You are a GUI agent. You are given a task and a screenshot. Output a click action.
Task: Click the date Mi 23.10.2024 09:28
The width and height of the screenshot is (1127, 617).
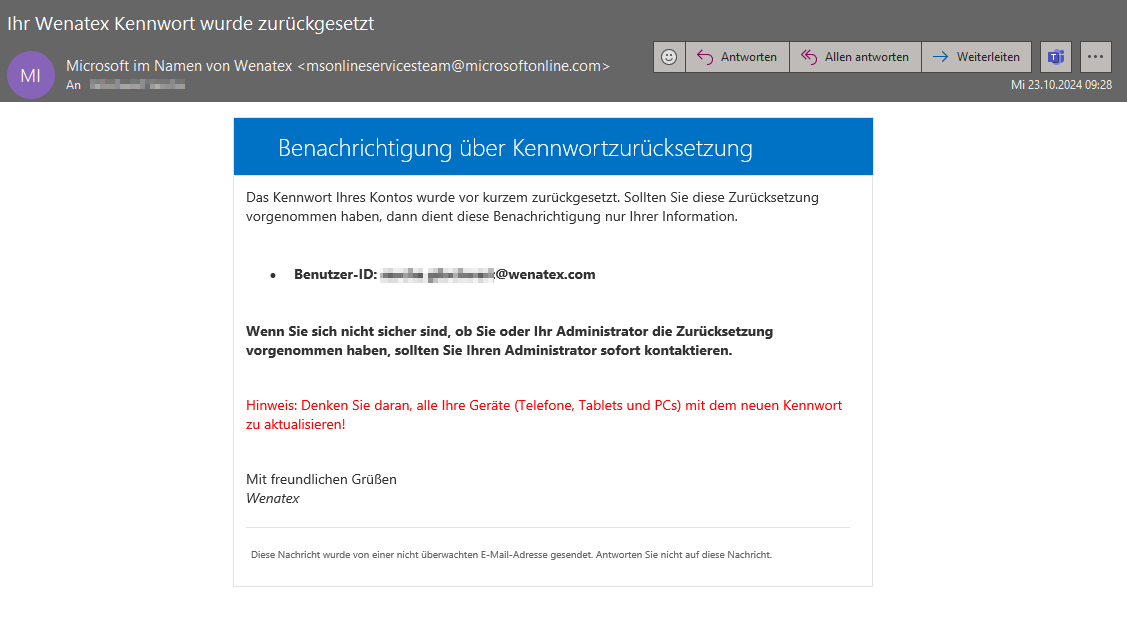click(x=1061, y=85)
